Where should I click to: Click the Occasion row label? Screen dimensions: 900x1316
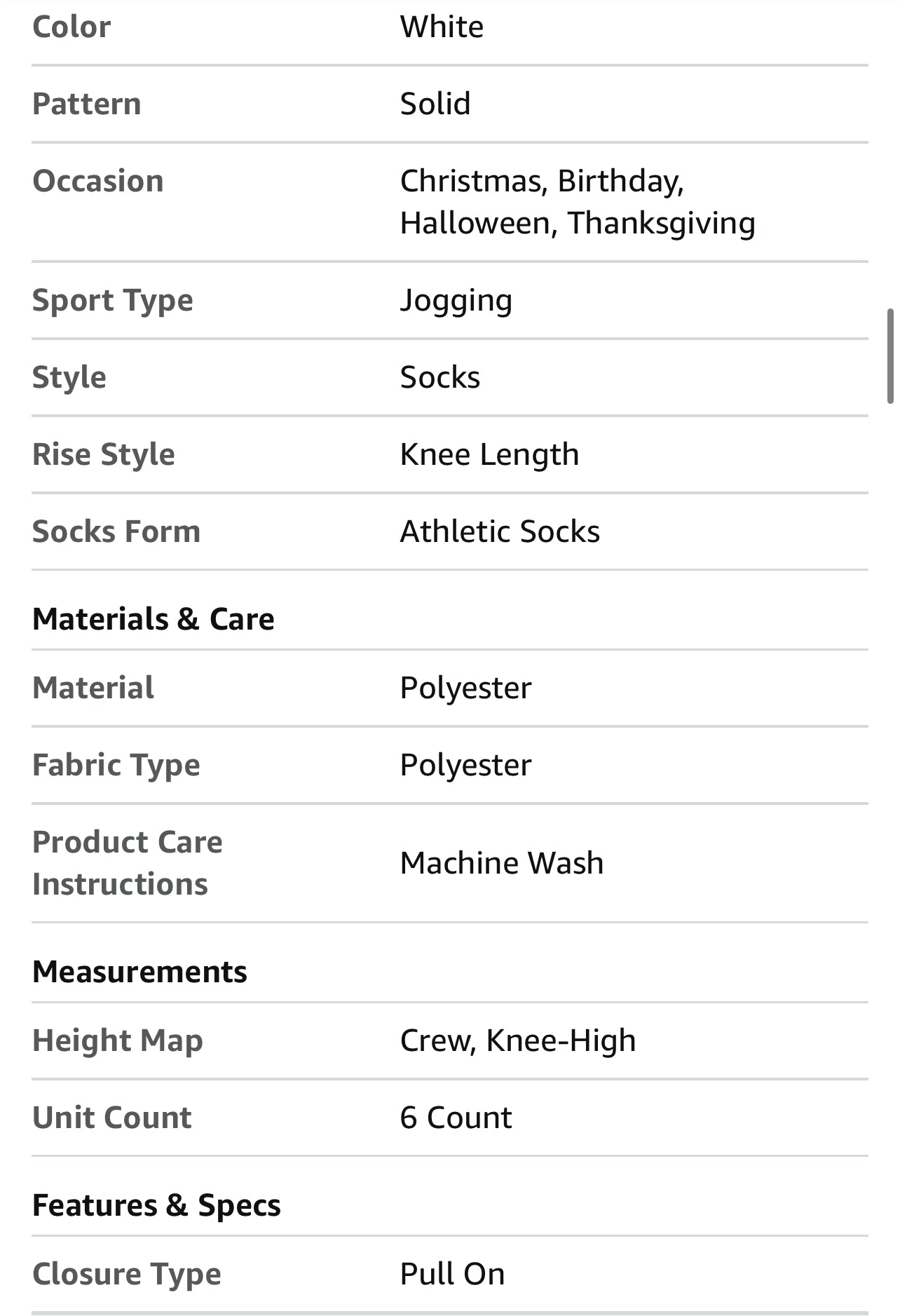click(x=98, y=181)
